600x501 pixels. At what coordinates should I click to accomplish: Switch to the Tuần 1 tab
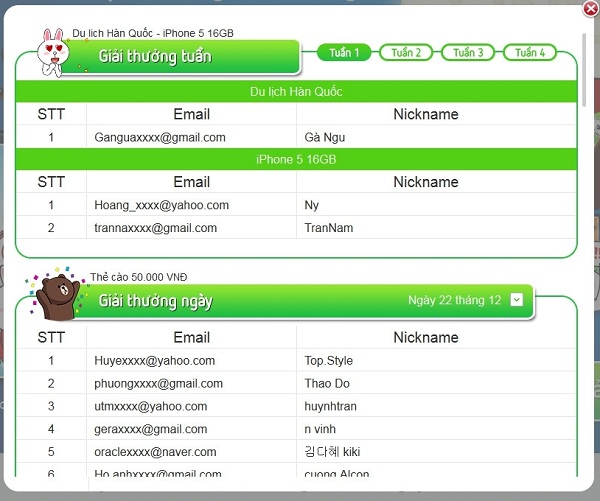(x=344, y=52)
